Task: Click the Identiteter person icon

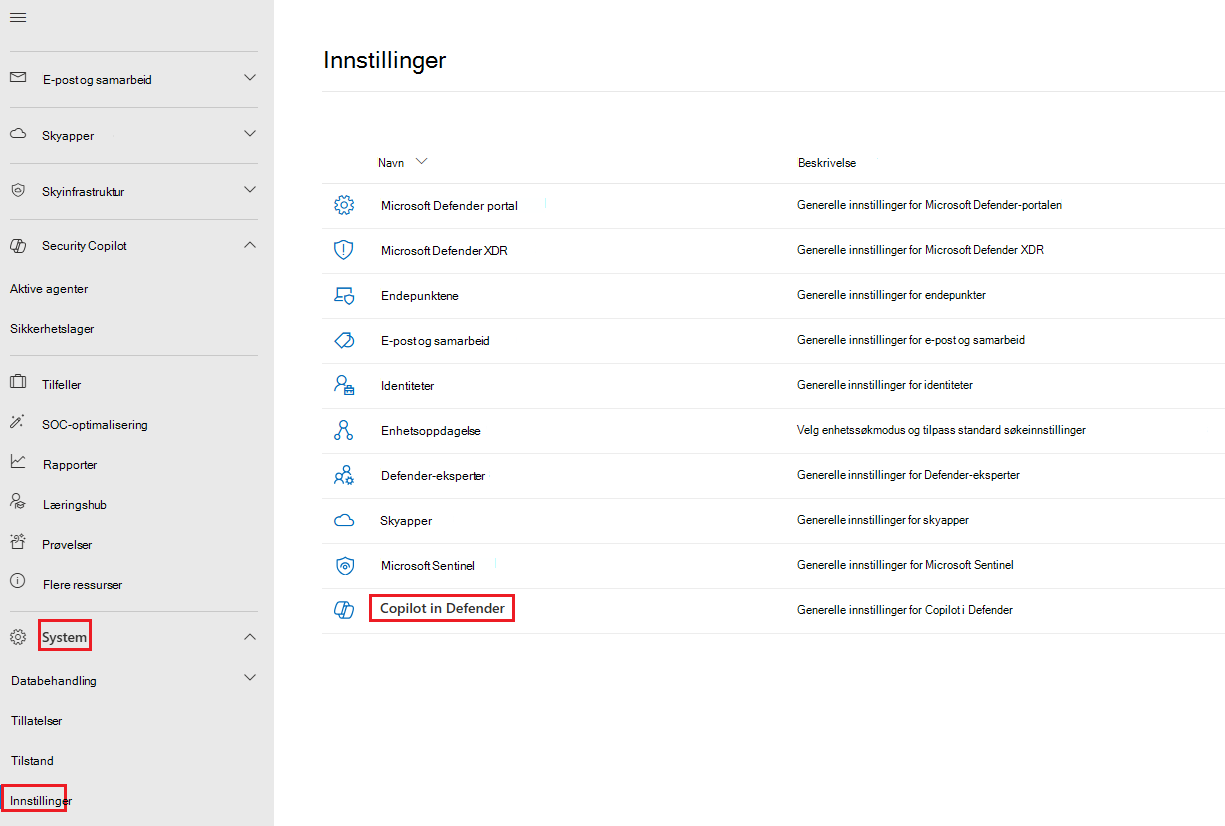Action: coord(344,385)
